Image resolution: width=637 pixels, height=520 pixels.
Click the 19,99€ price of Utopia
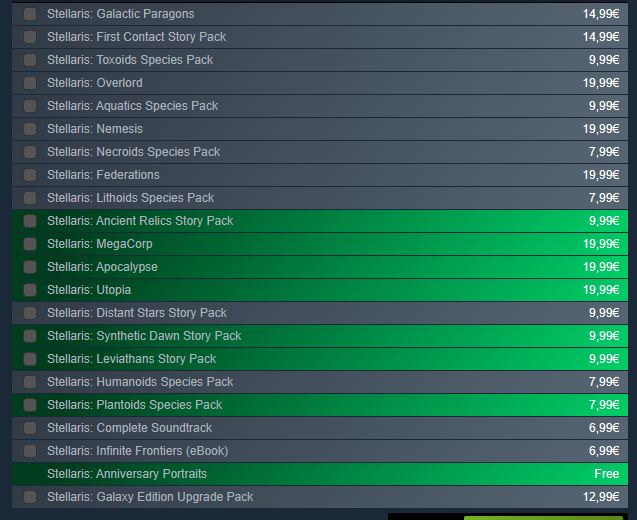tap(601, 290)
